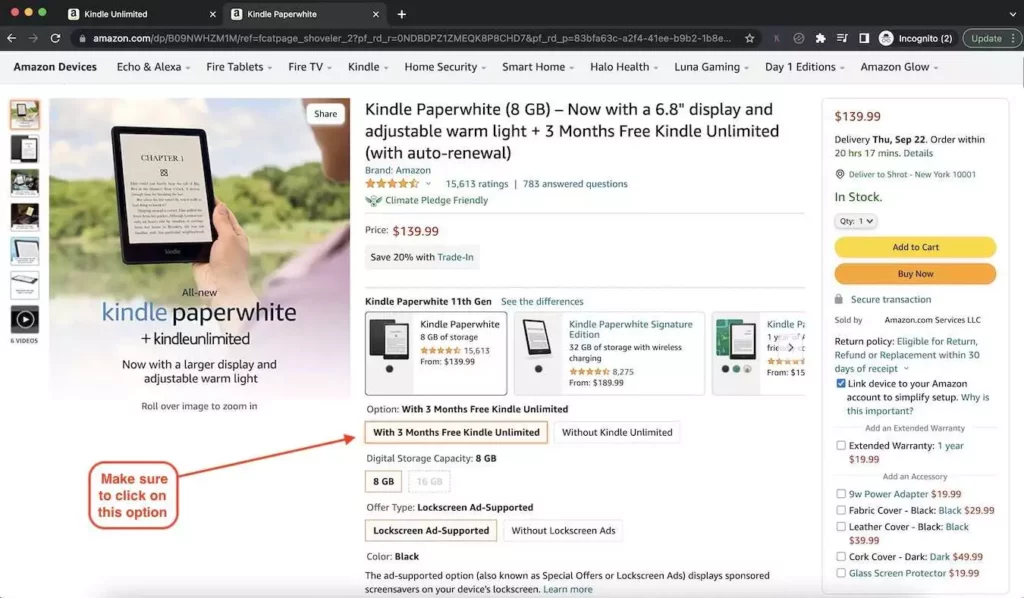Expand the Home Security menu
The width and height of the screenshot is (1024, 598).
click(445, 67)
